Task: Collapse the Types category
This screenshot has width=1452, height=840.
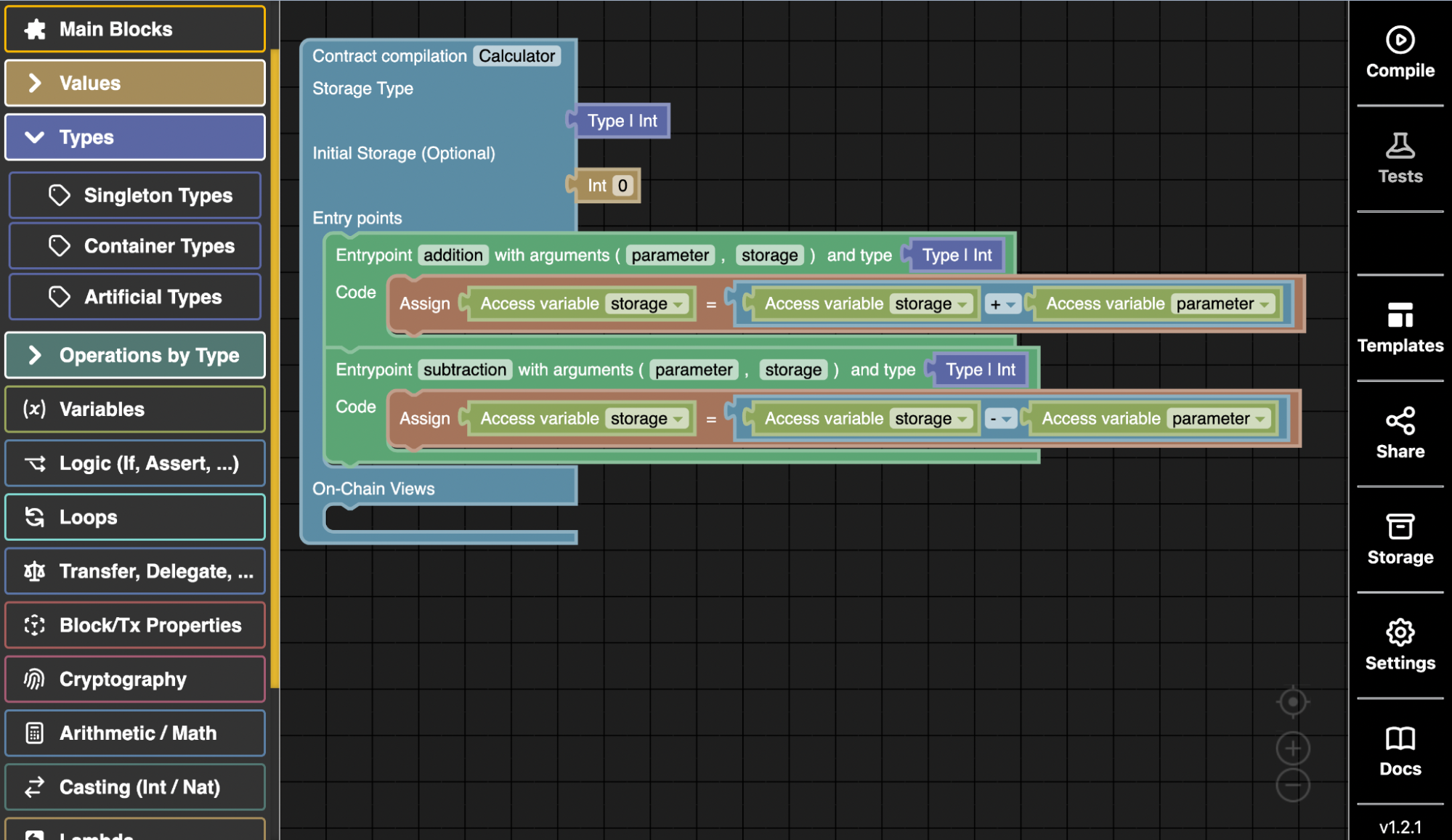Action: [x=135, y=137]
